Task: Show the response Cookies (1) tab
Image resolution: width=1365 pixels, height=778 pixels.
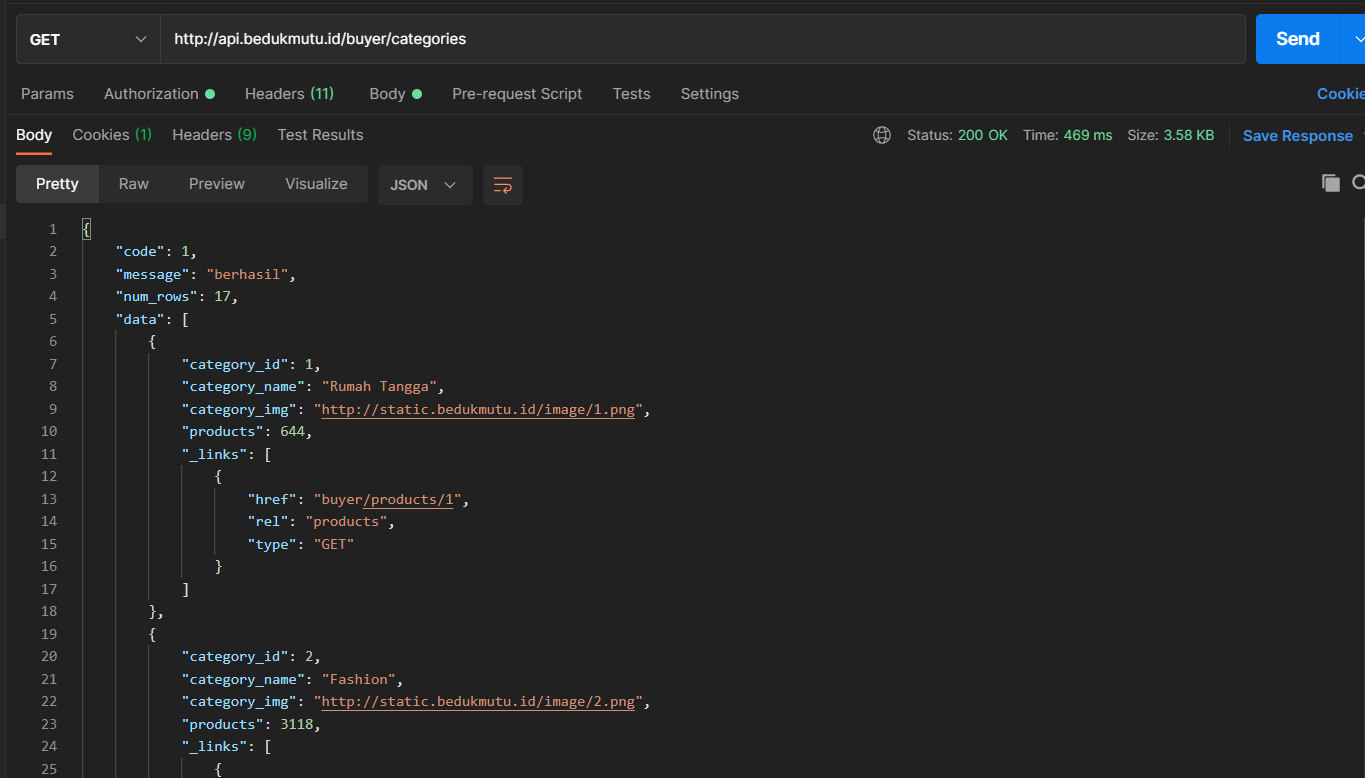Action: [112, 135]
